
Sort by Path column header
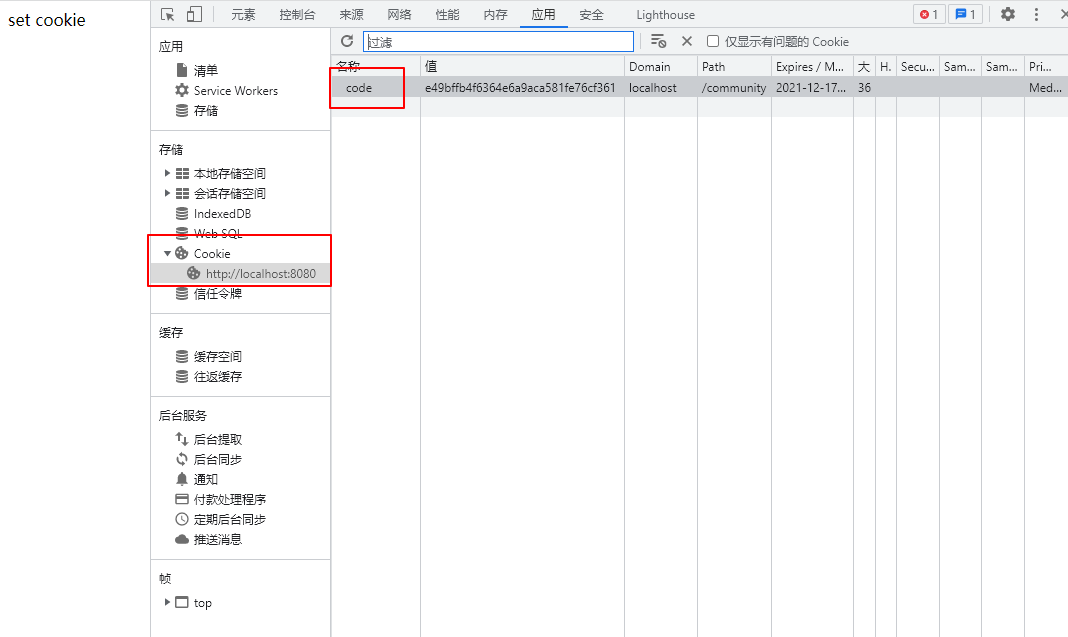[x=734, y=67]
